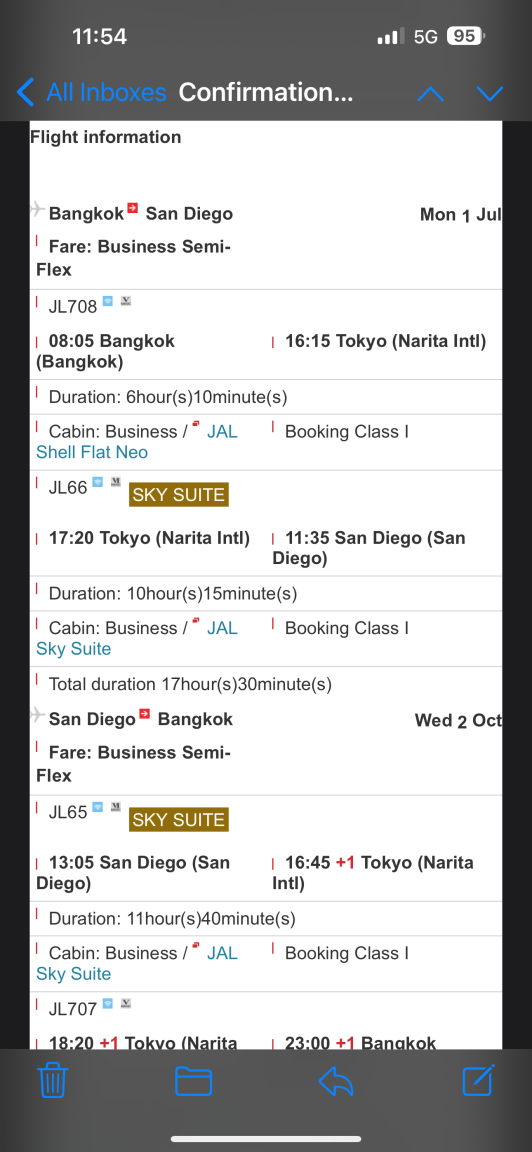Screen dimensions: 532x1152
Task: Tap the reply arrow icon
Action: [x=336, y=1081]
